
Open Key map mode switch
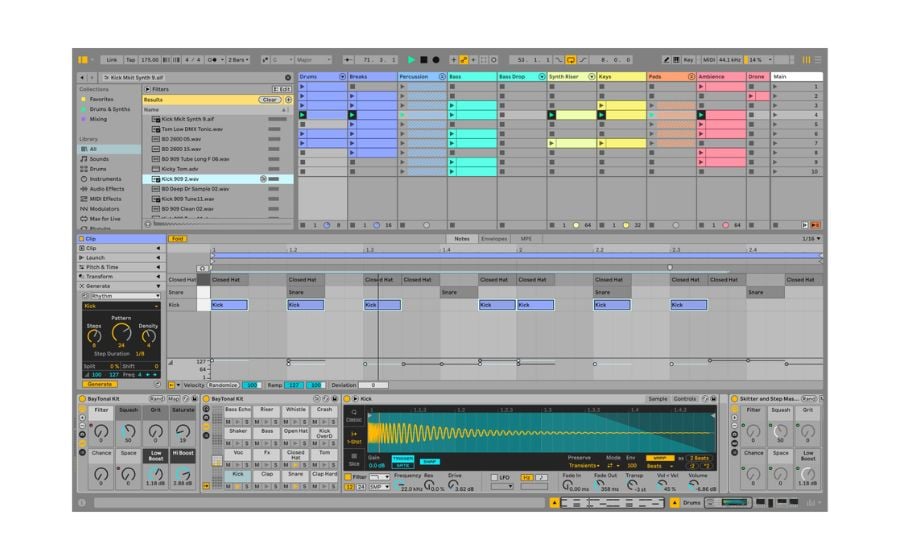pyautogui.click(x=688, y=60)
